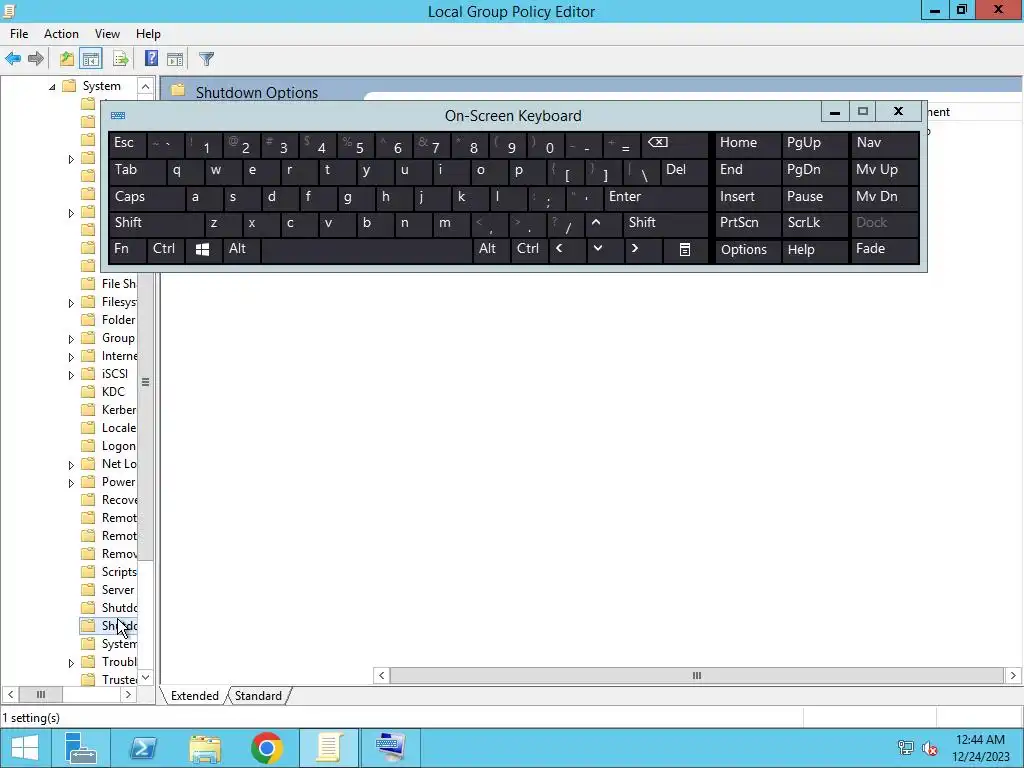The image size is (1024, 768).
Task: Click the Forward arrow in the toolbar
Action: (x=36, y=59)
